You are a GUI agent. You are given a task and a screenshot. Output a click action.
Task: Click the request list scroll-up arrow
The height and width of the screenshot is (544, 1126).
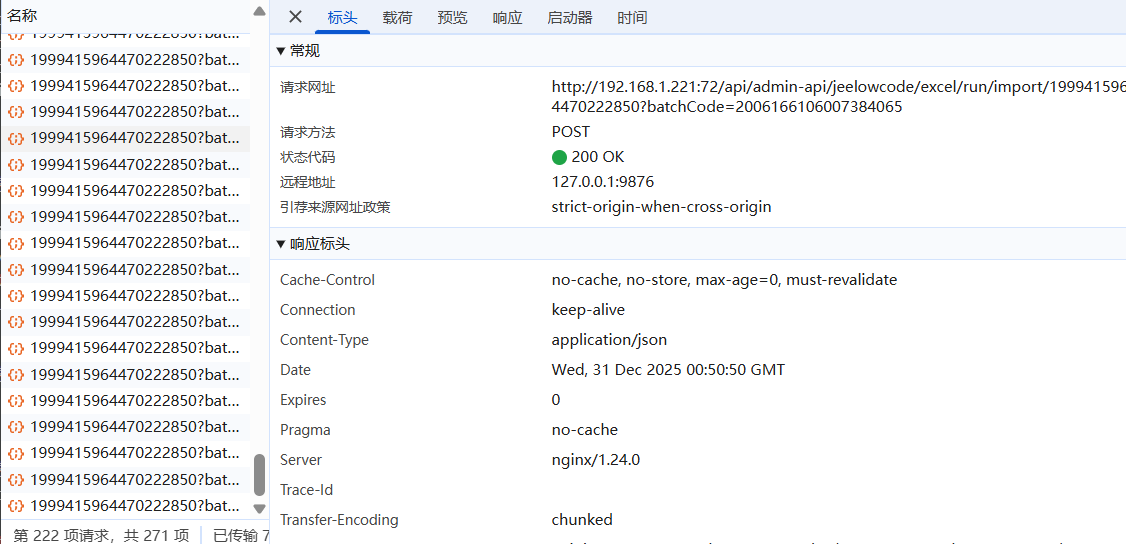pyautogui.click(x=259, y=12)
